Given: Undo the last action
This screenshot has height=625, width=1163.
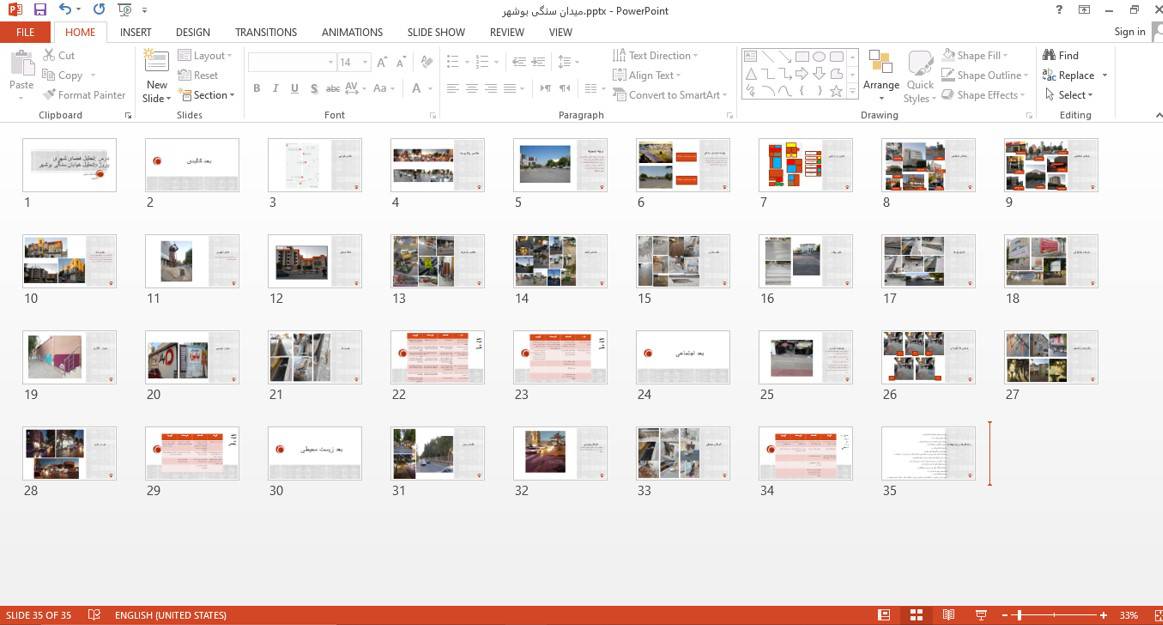Looking at the screenshot, I should [64, 10].
